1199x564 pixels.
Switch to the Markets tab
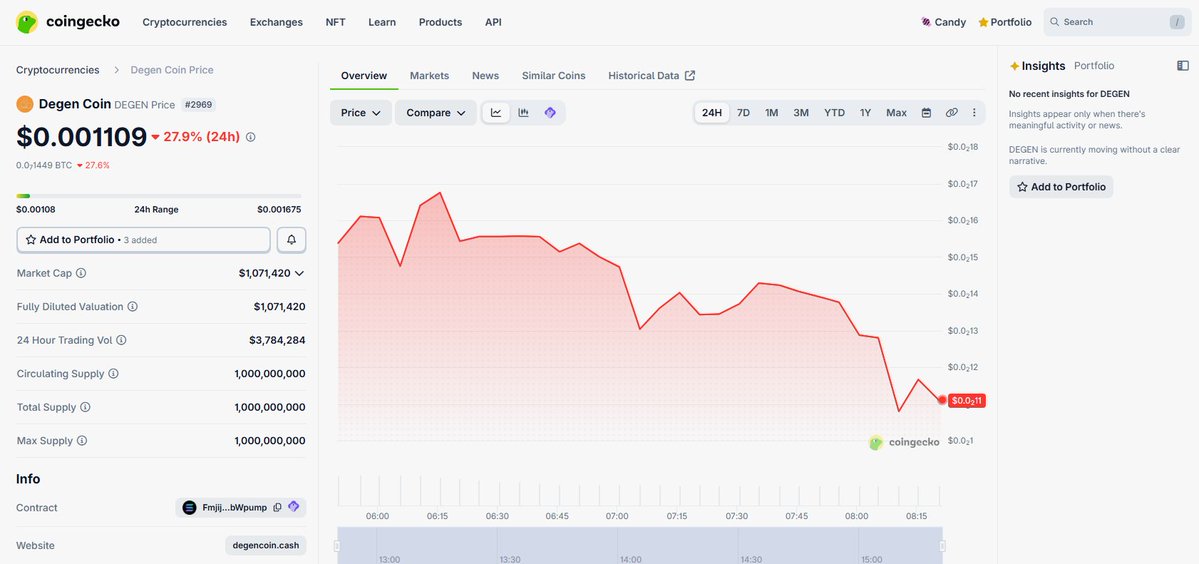point(429,76)
